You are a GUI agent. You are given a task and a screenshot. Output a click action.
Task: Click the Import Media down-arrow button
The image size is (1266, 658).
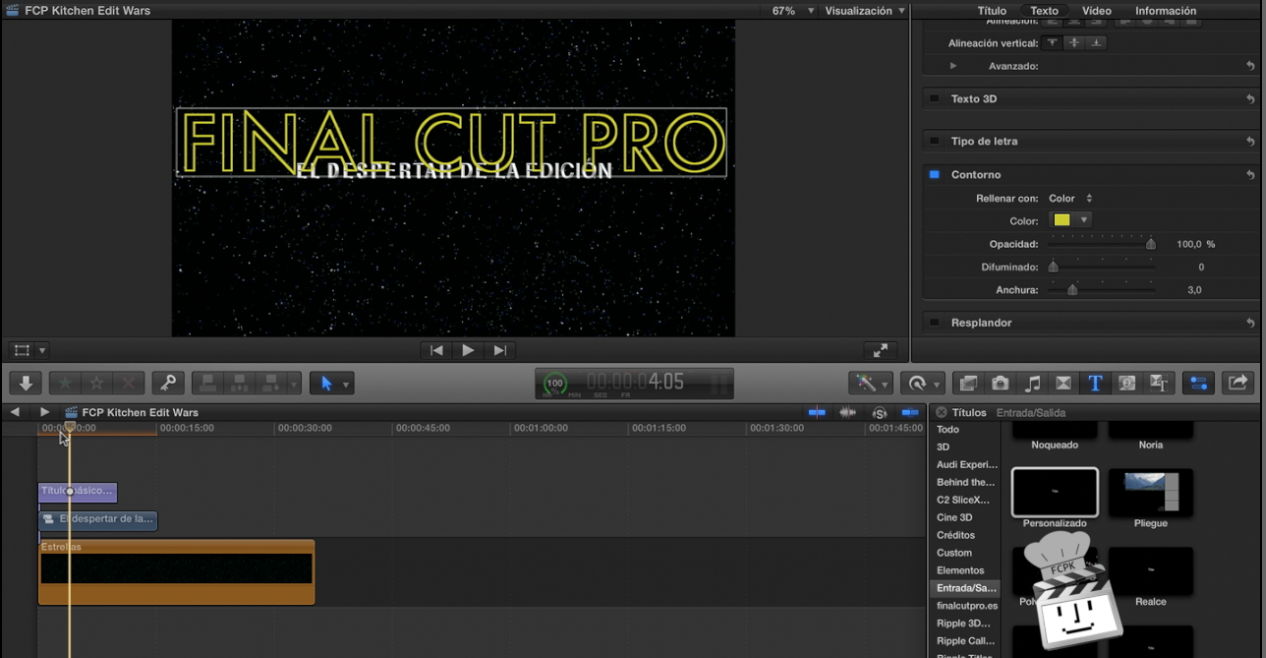(x=26, y=383)
